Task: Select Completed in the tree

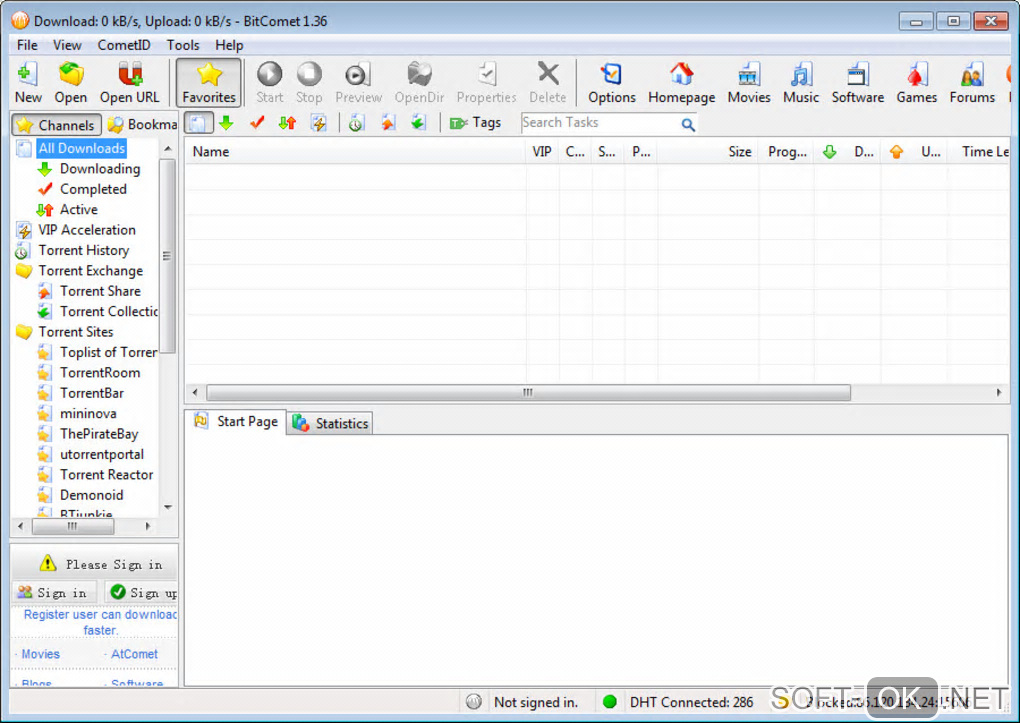Action: (x=93, y=189)
